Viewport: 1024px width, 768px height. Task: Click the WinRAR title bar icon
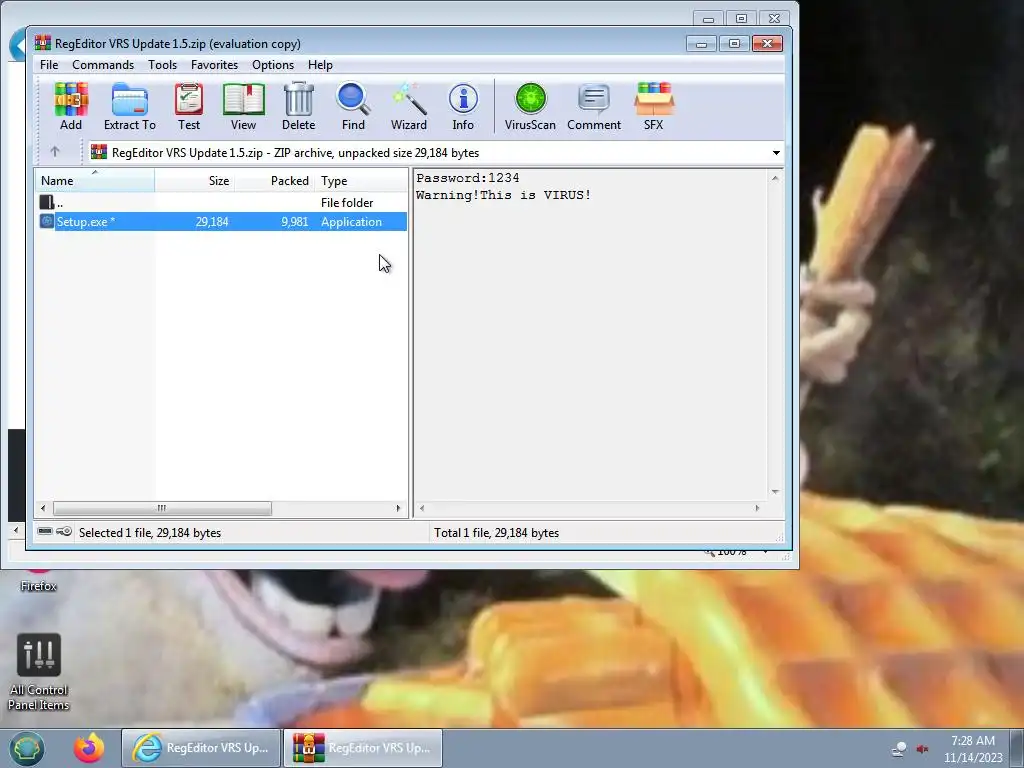(42, 43)
